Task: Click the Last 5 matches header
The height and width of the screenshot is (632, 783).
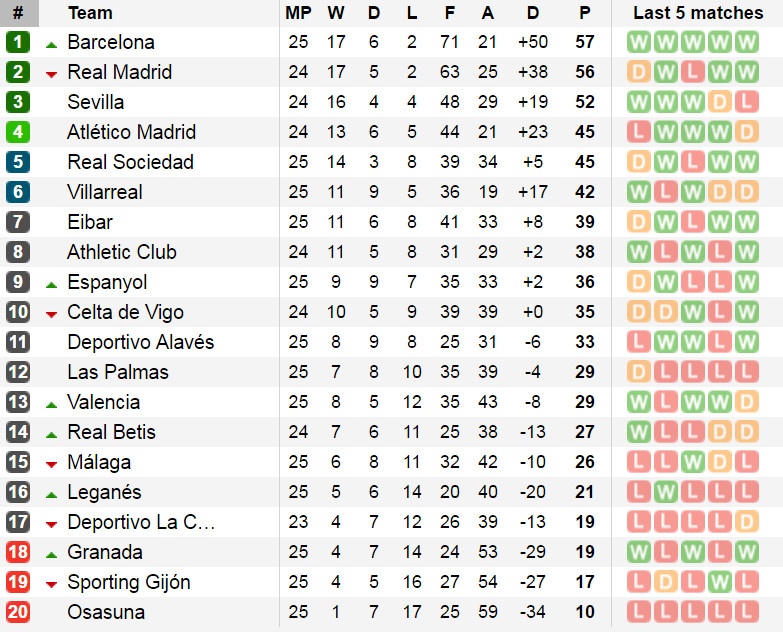Action: pos(698,13)
